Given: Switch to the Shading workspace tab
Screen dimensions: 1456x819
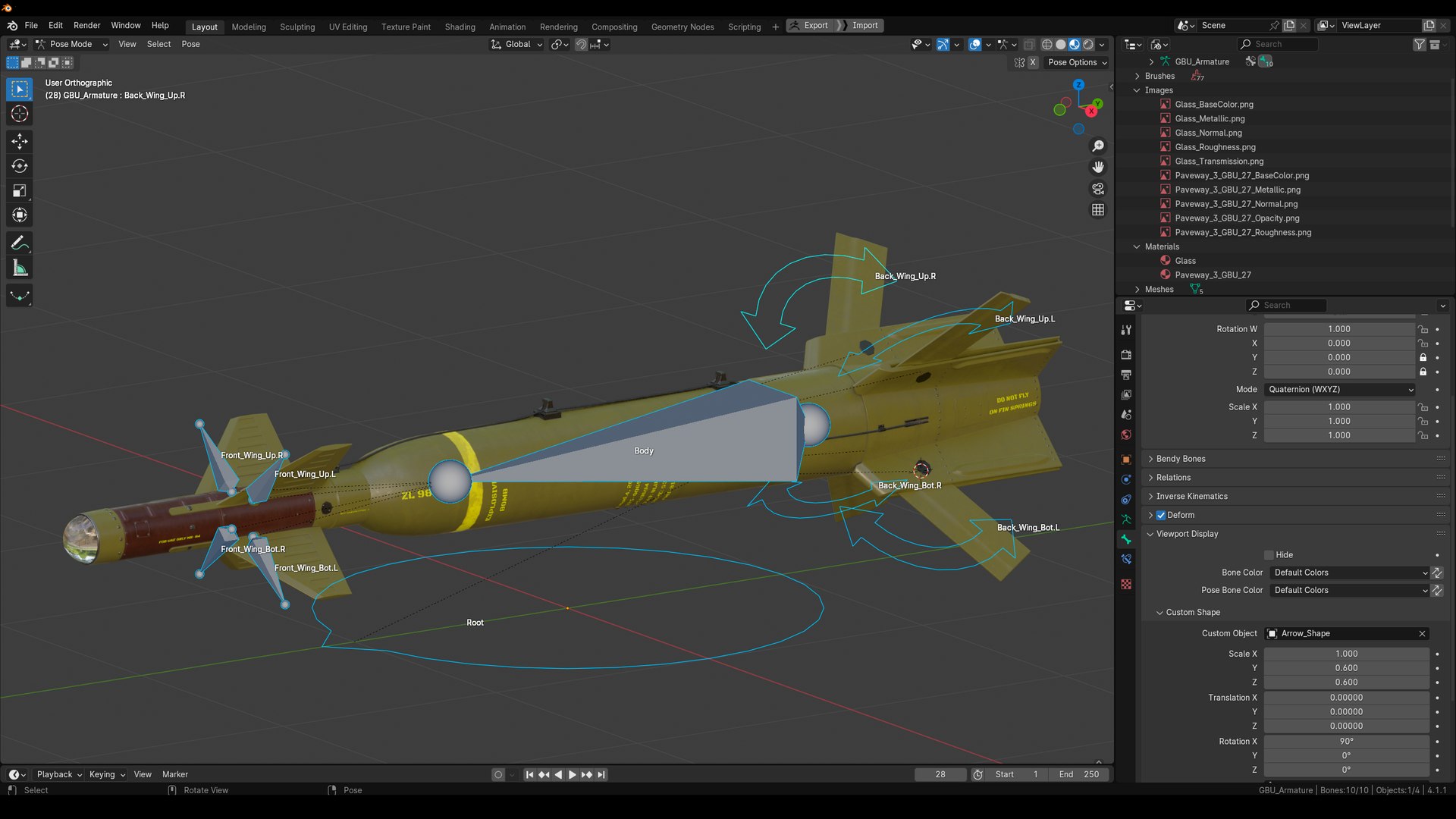Looking at the screenshot, I should click(460, 27).
